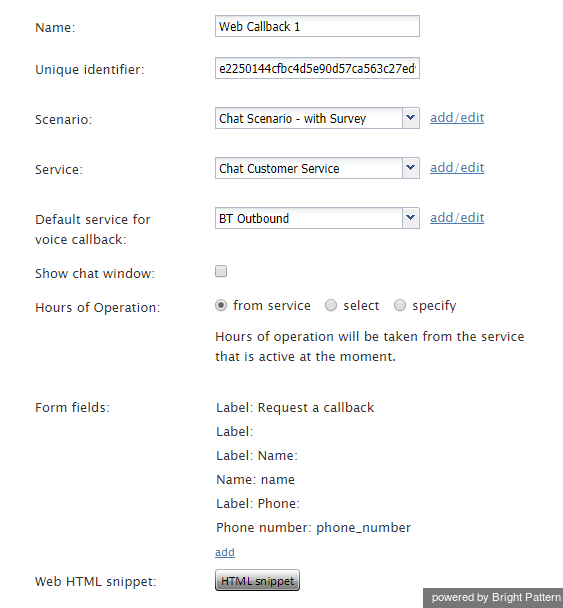Viewport: 563px width, 608px height.
Task: Click the Name input field
Action: [x=317, y=26]
